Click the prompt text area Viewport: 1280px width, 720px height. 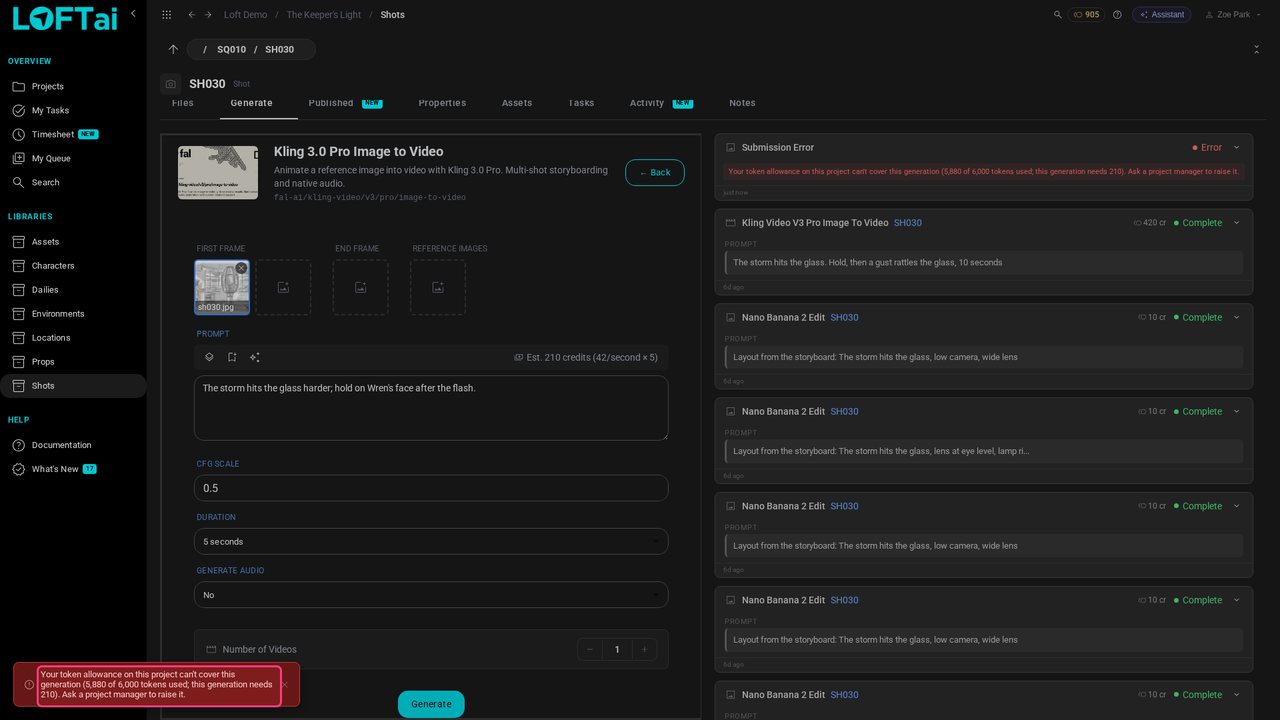(x=431, y=408)
